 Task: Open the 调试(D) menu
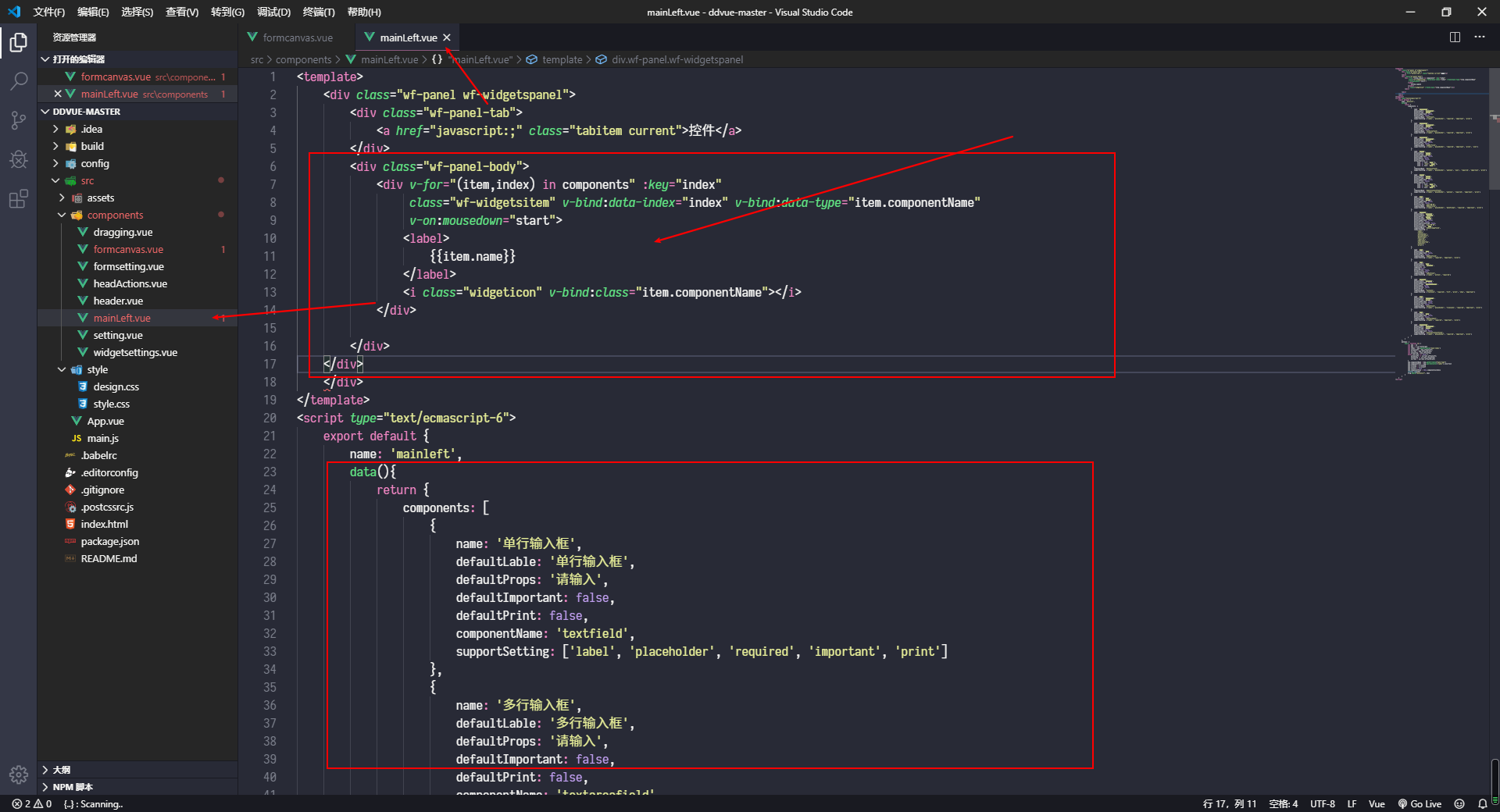[273, 12]
